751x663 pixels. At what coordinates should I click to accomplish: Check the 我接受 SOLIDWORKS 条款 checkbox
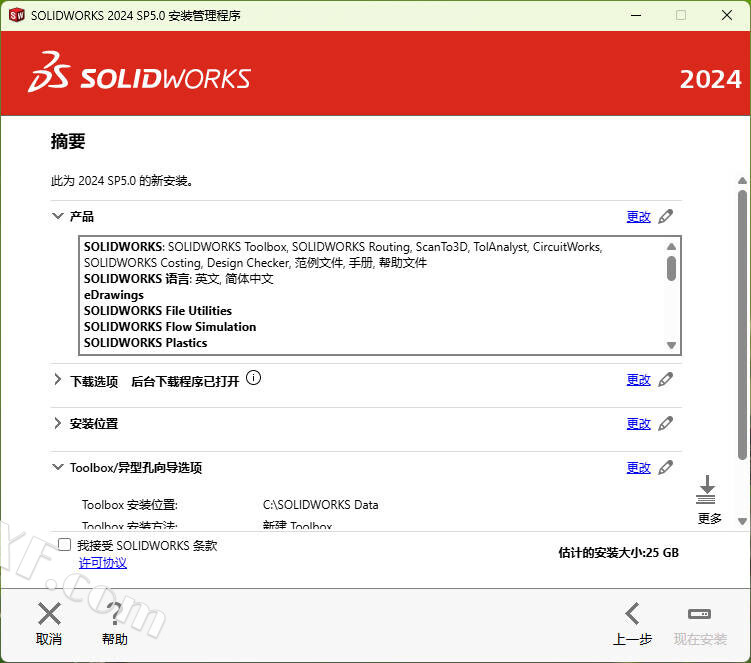(x=65, y=545)
